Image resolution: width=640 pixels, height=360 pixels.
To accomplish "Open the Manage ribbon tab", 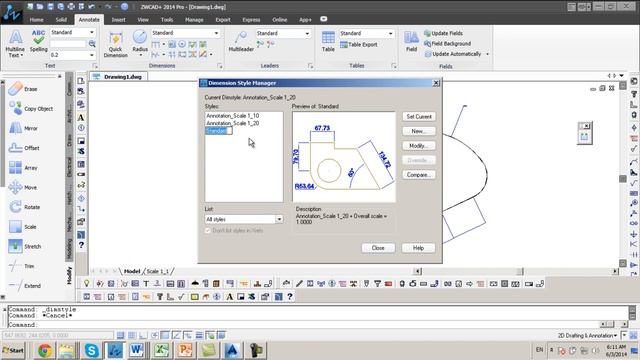I will (194, 20).
